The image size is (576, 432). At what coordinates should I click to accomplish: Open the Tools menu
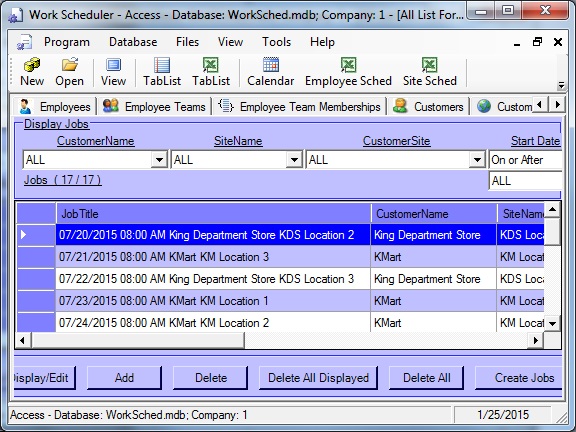[276, 42]
